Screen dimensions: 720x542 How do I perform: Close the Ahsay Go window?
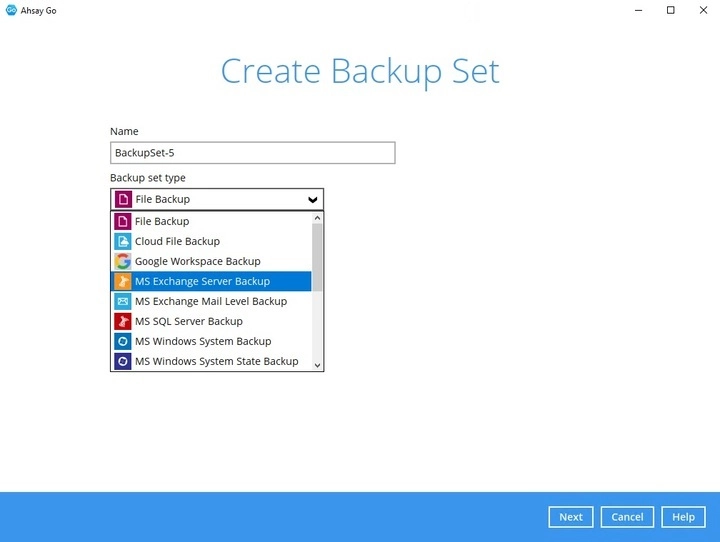coord(703,10)
